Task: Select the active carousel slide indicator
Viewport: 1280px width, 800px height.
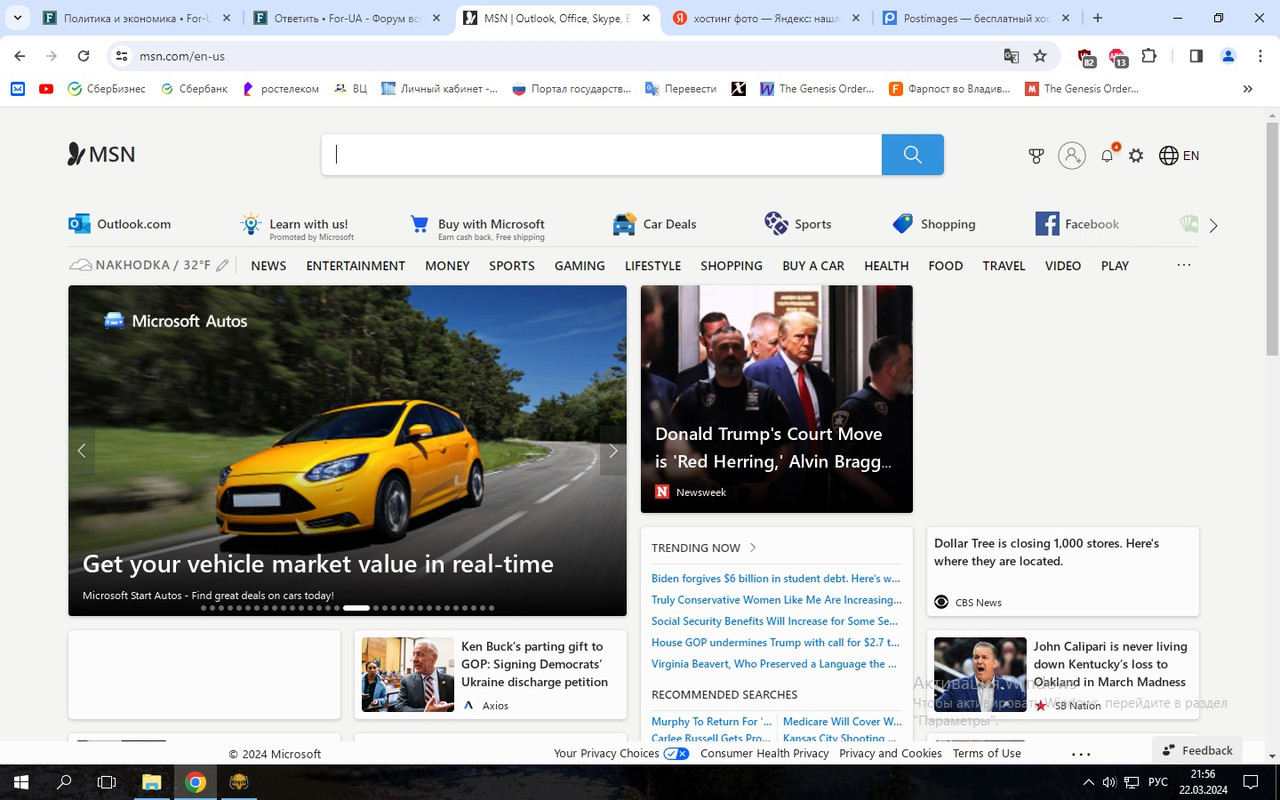Action: pyautogui.click(x=356, y=607)
